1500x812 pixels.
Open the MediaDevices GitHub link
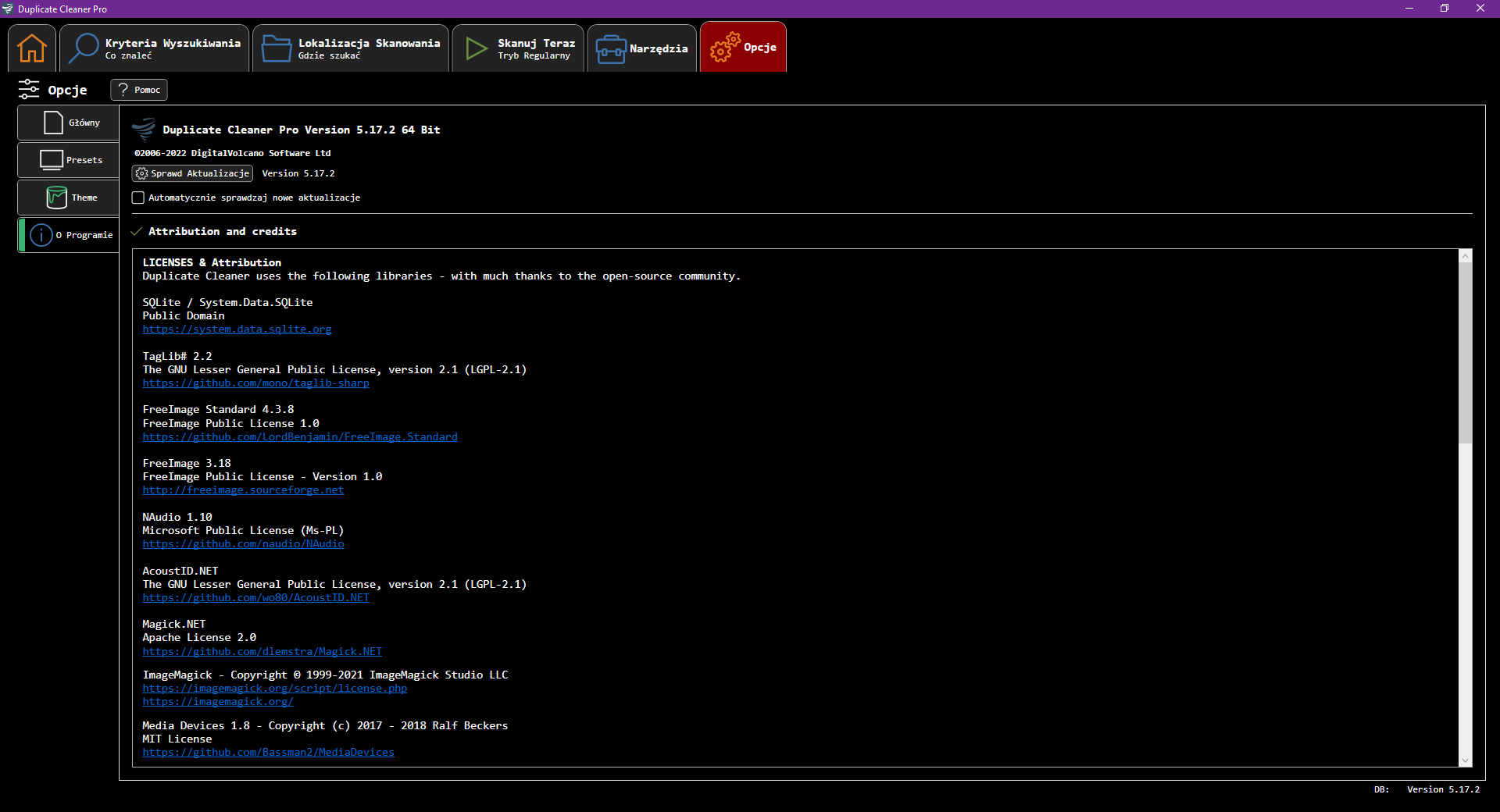[268, 753]
